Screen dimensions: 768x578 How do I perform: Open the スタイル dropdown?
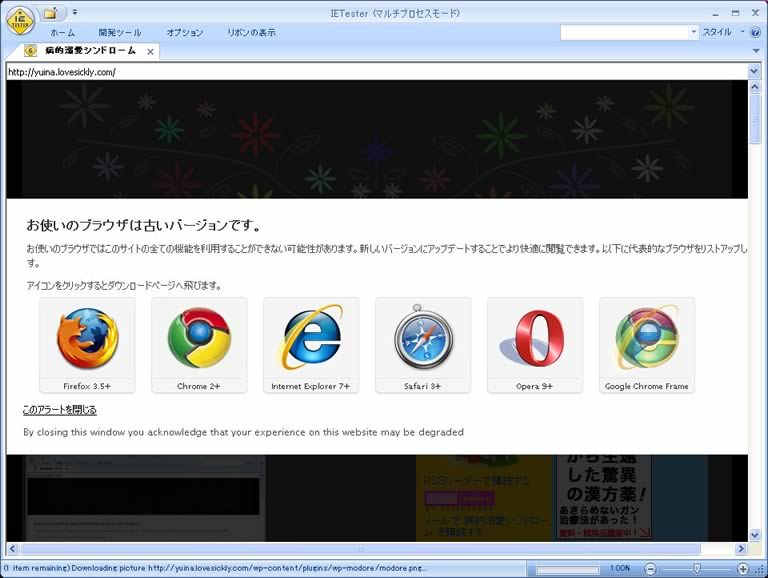point(723,32)
